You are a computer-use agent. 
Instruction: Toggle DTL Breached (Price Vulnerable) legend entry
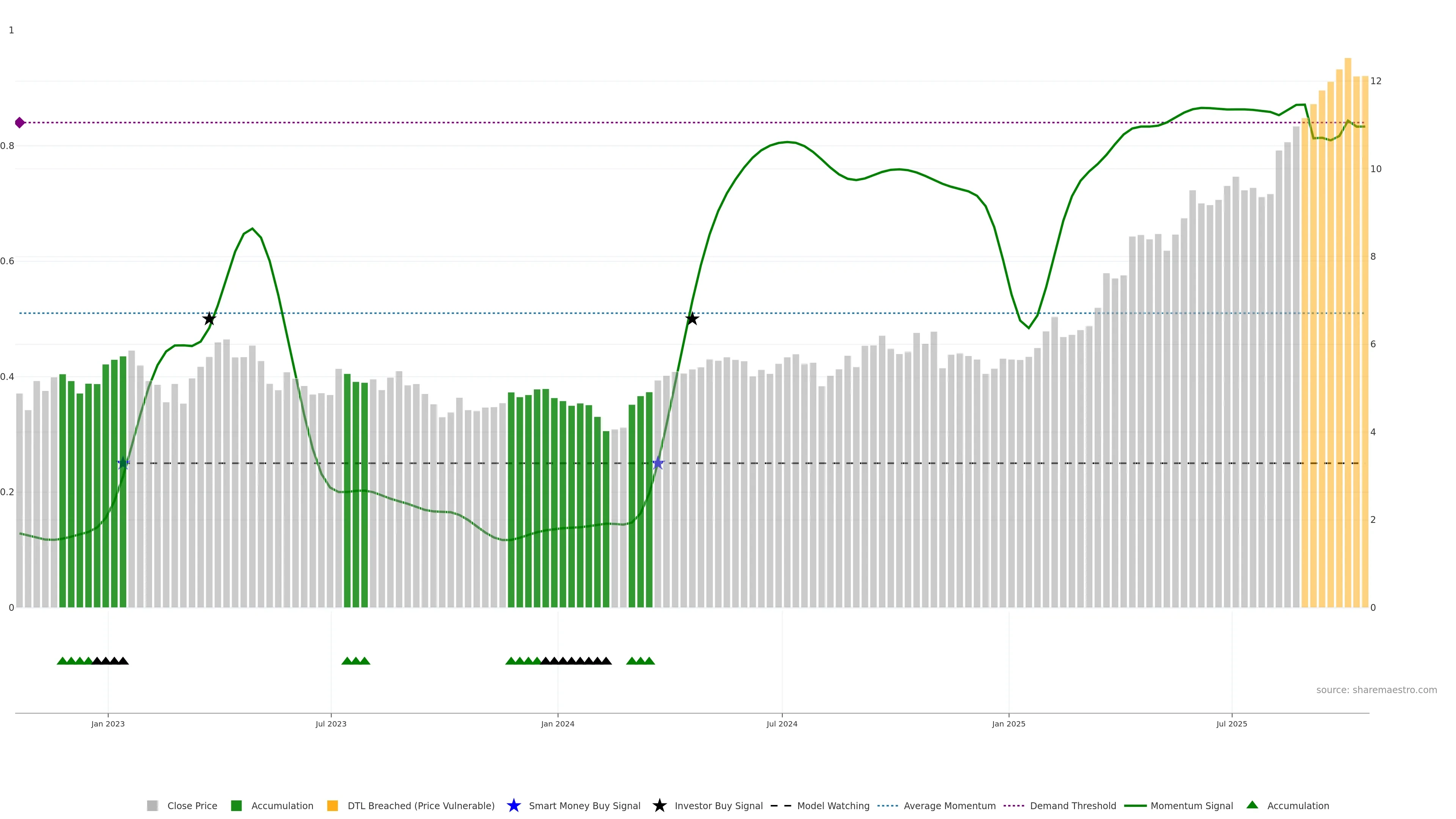(420, 805)
